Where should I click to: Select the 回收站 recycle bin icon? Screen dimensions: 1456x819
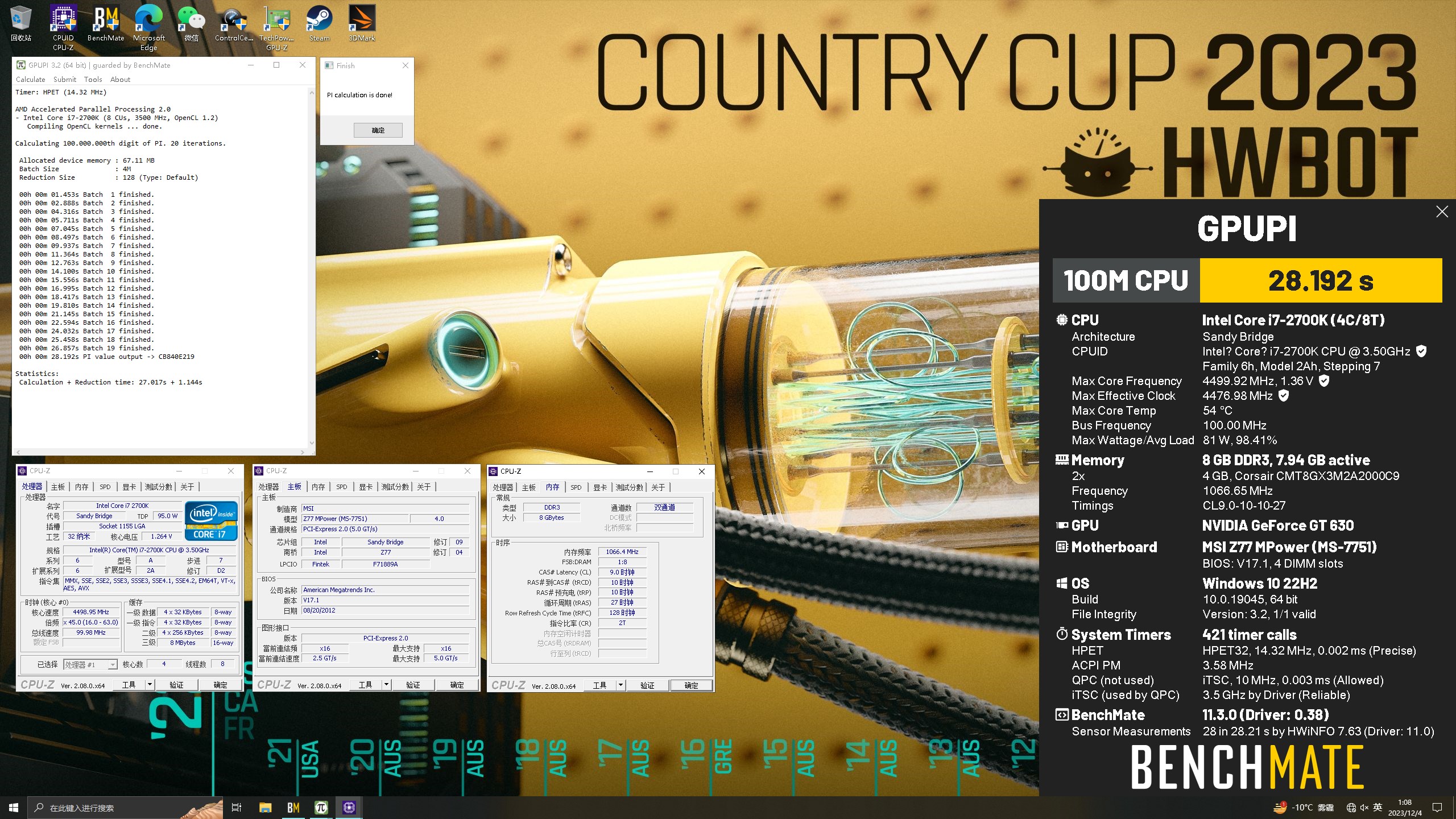point(21,23)
